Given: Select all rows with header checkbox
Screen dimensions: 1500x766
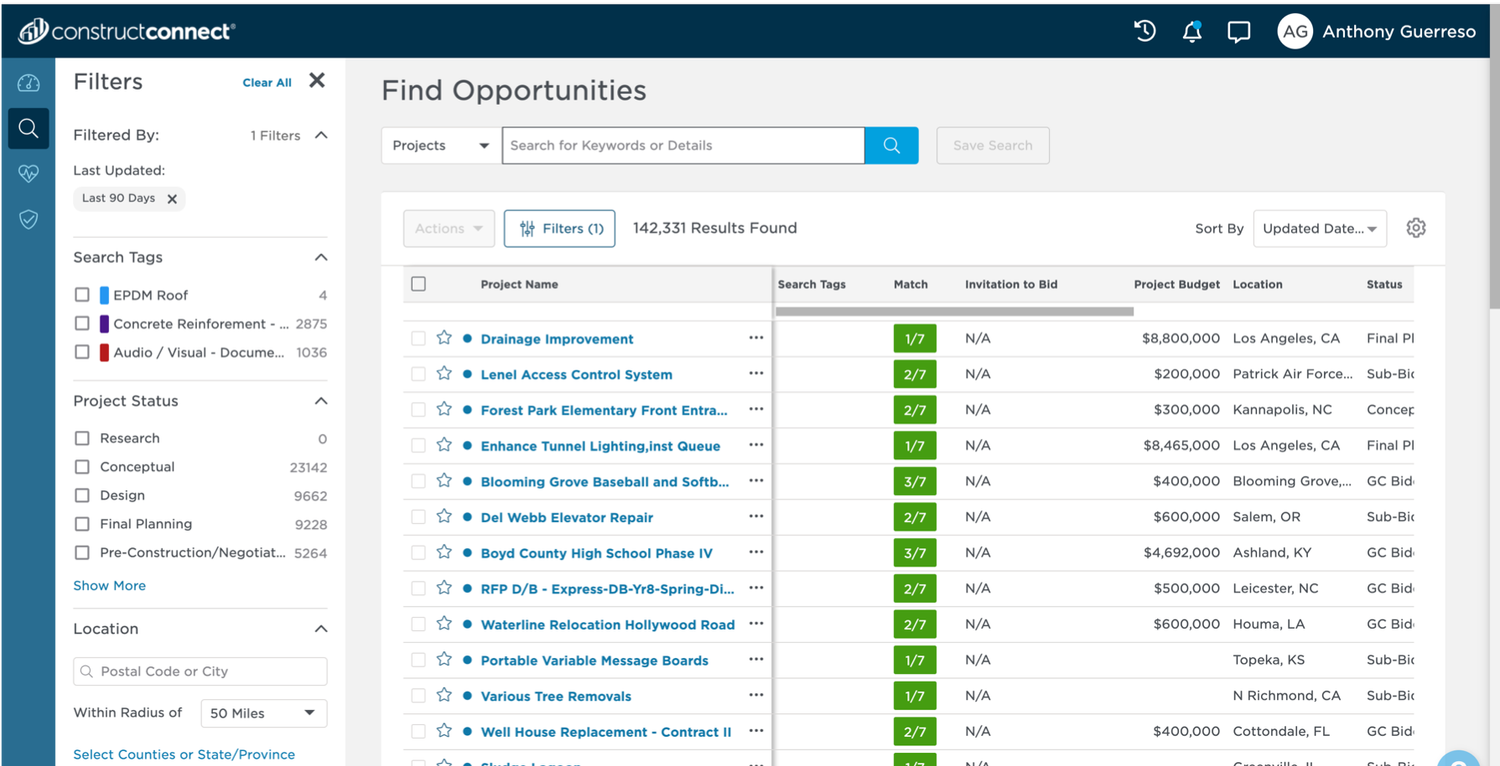Looking at the screenshot, I should click(418, 284).
